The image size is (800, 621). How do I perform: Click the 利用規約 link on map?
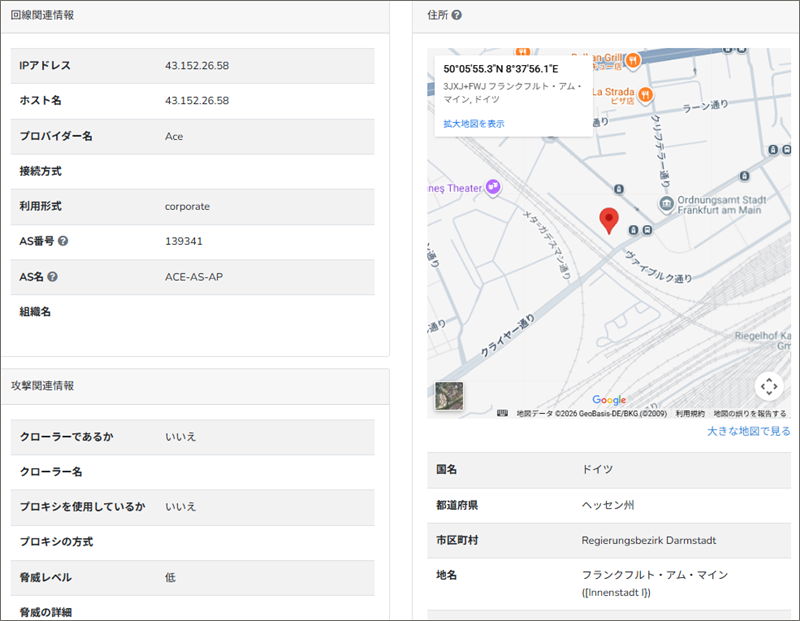tap(690, 413)
